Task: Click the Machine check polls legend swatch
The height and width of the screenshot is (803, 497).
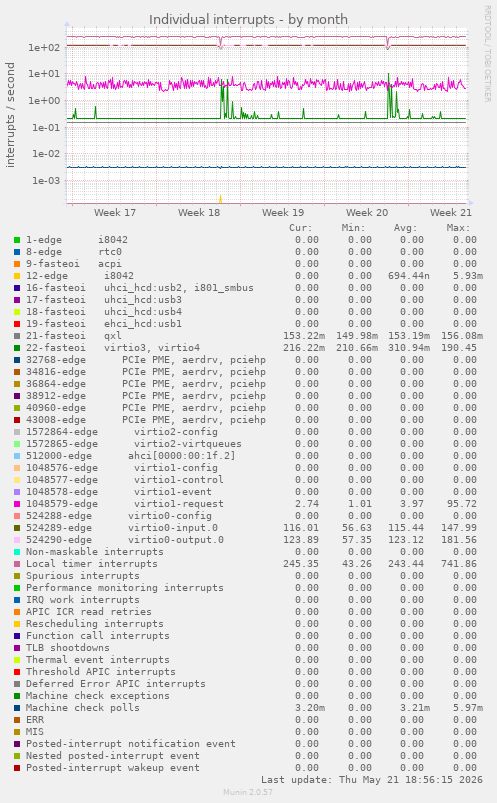Action: (x=17, y=708)
